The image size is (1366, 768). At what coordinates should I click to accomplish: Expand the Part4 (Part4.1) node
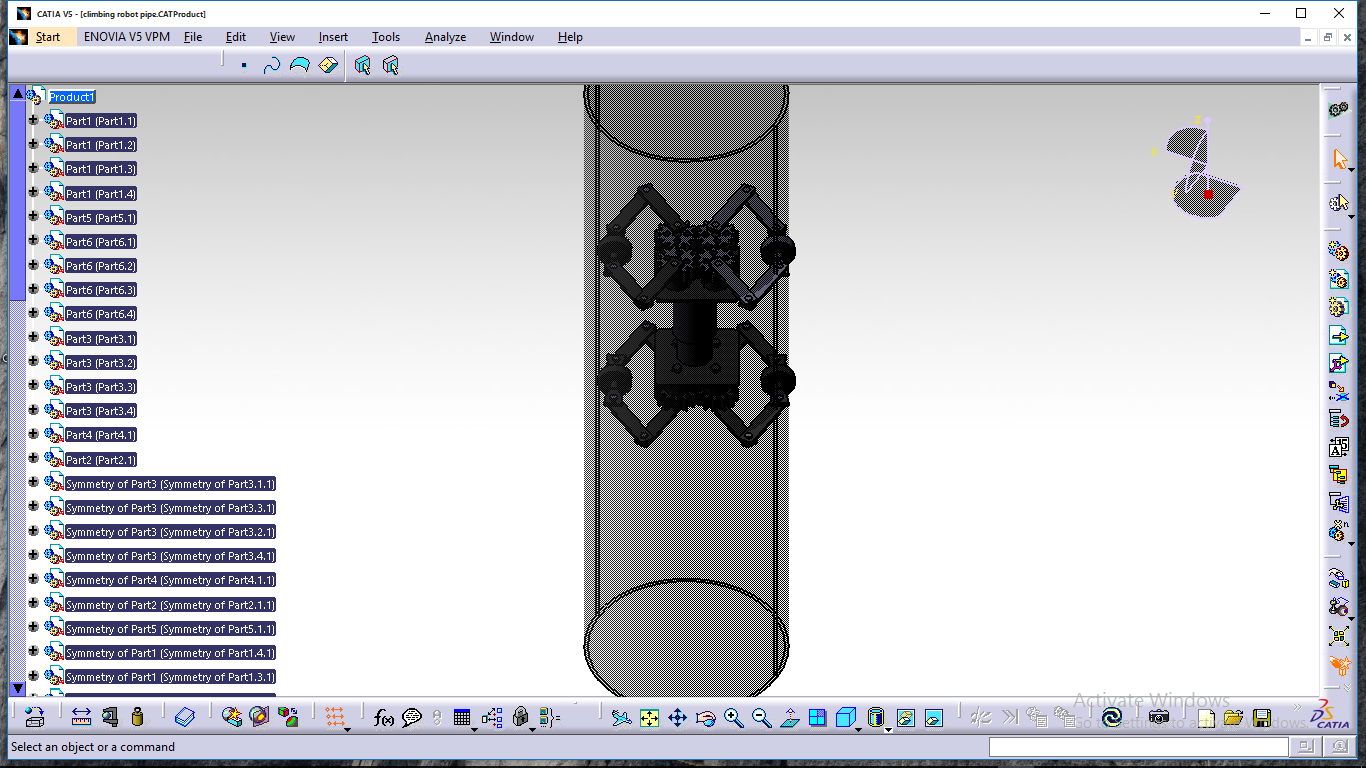[33, 434]
